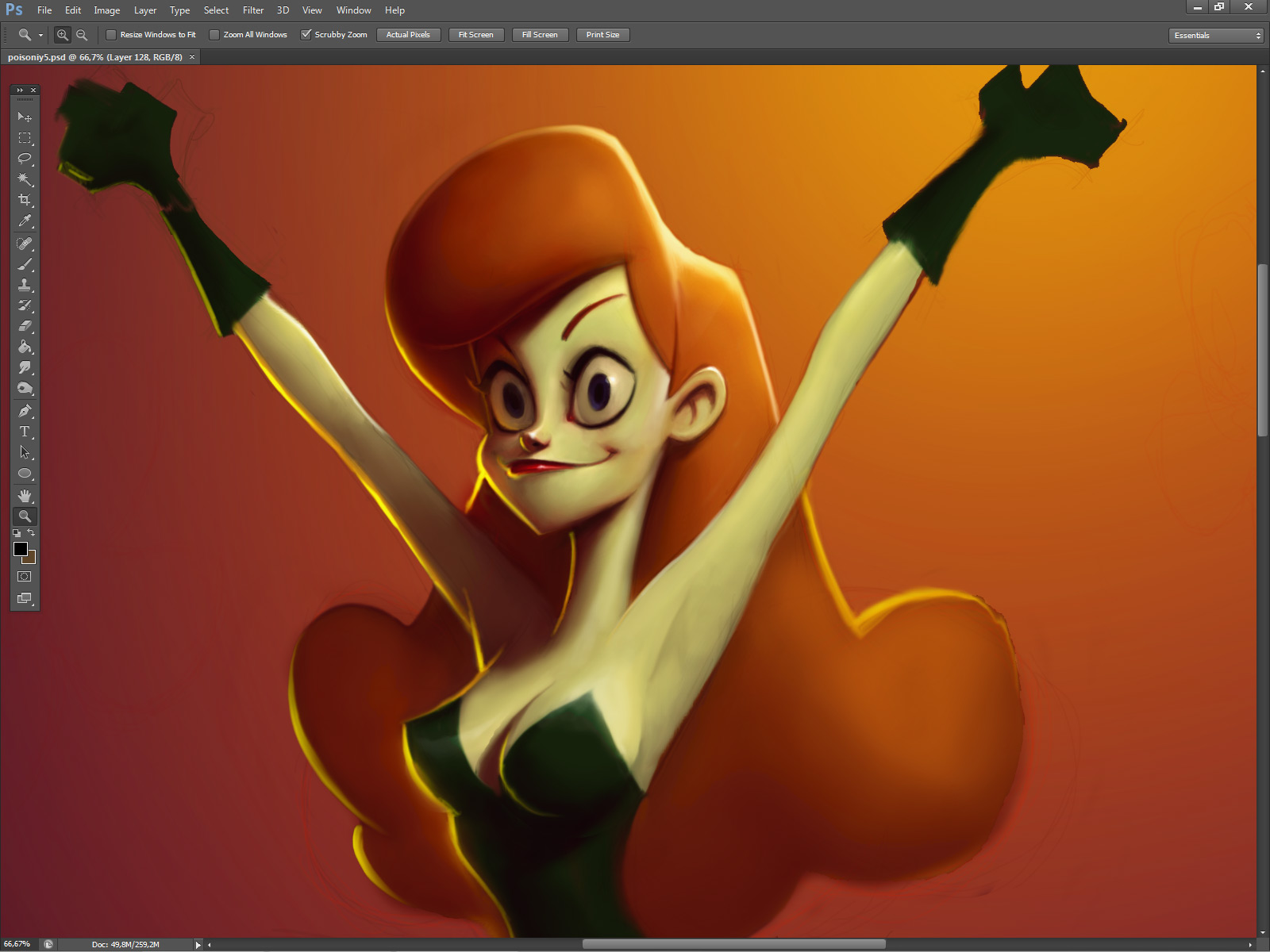Select the Path Selection tool
1270x952 pixels.
point(25,452)
